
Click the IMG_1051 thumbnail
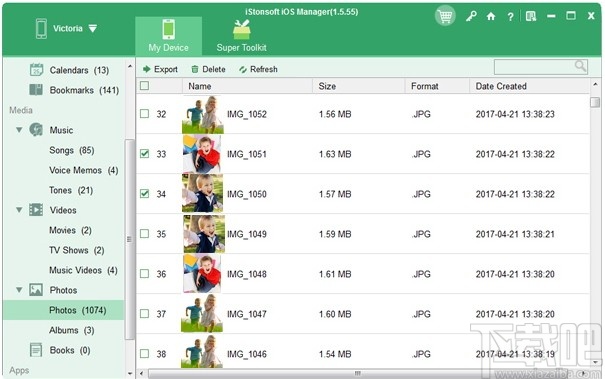[x=203, y=154]
